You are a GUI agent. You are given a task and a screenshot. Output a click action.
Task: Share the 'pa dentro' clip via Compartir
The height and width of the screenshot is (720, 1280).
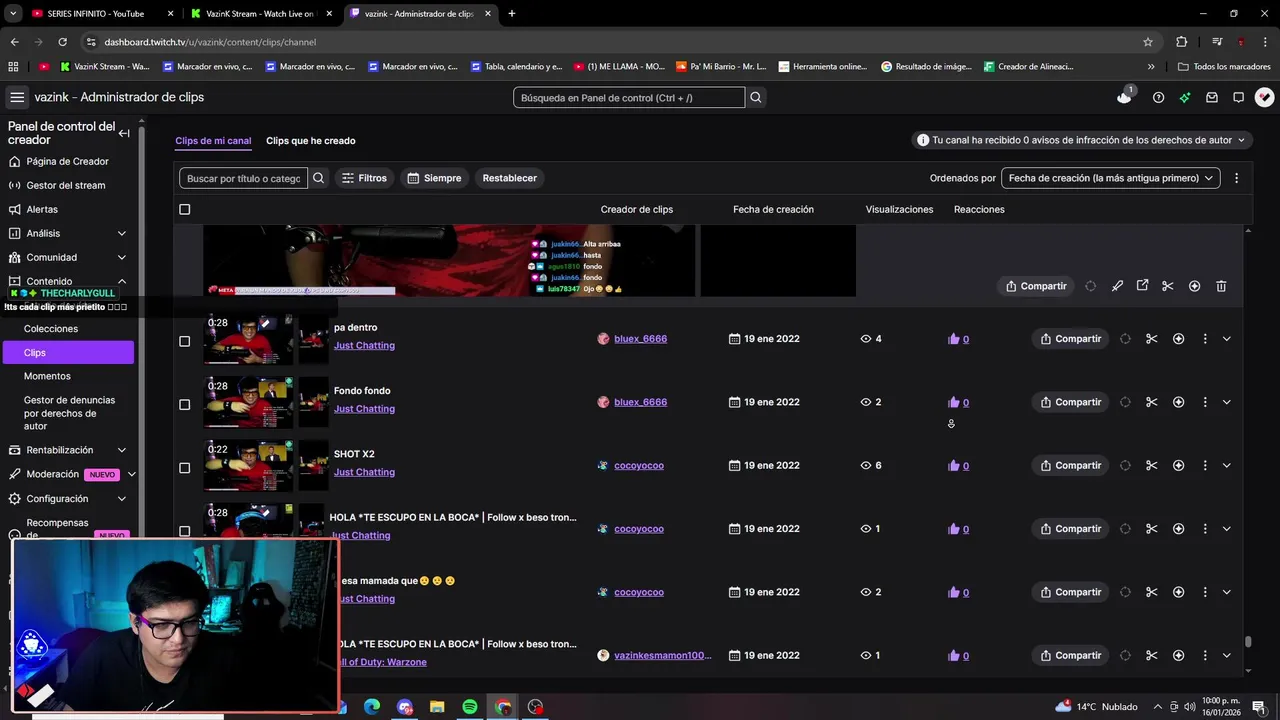(x=1071, y=339)
